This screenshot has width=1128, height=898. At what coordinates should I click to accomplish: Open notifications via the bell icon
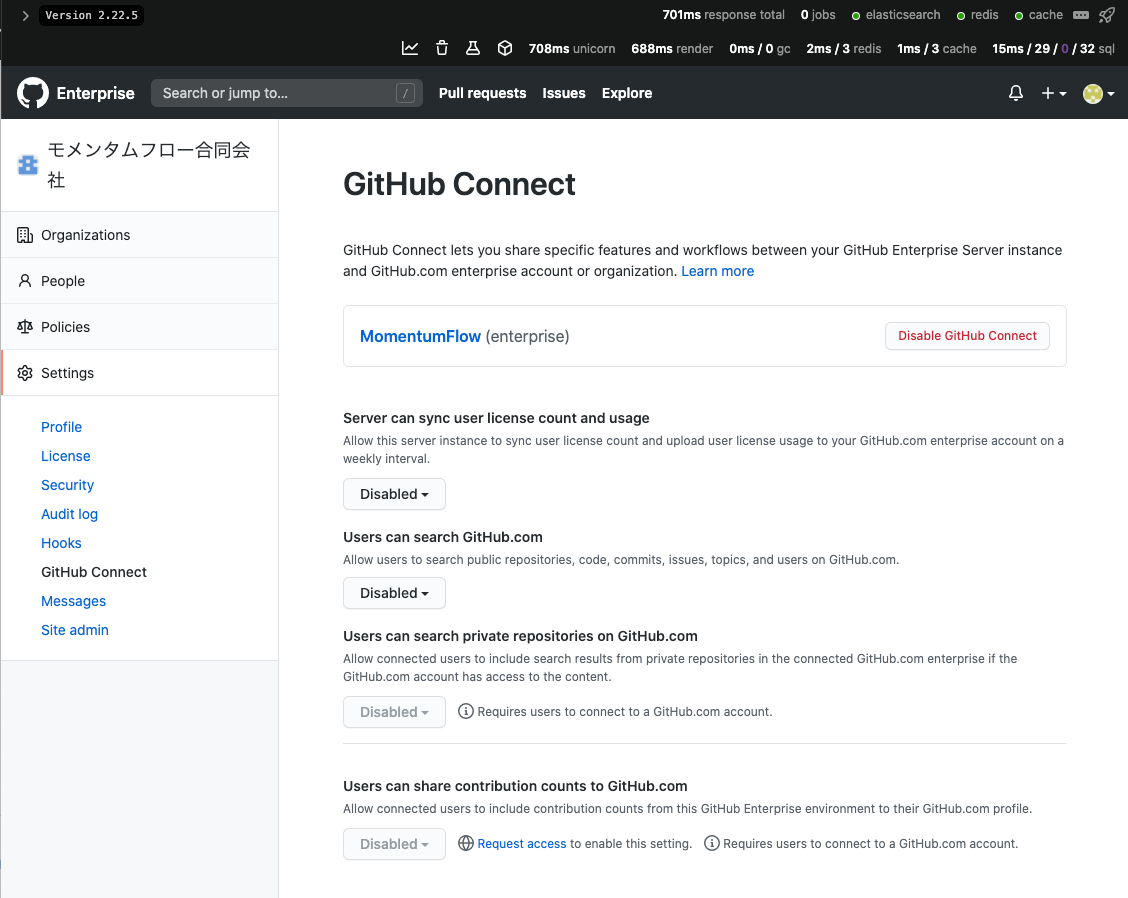(x=1015, y=93)
